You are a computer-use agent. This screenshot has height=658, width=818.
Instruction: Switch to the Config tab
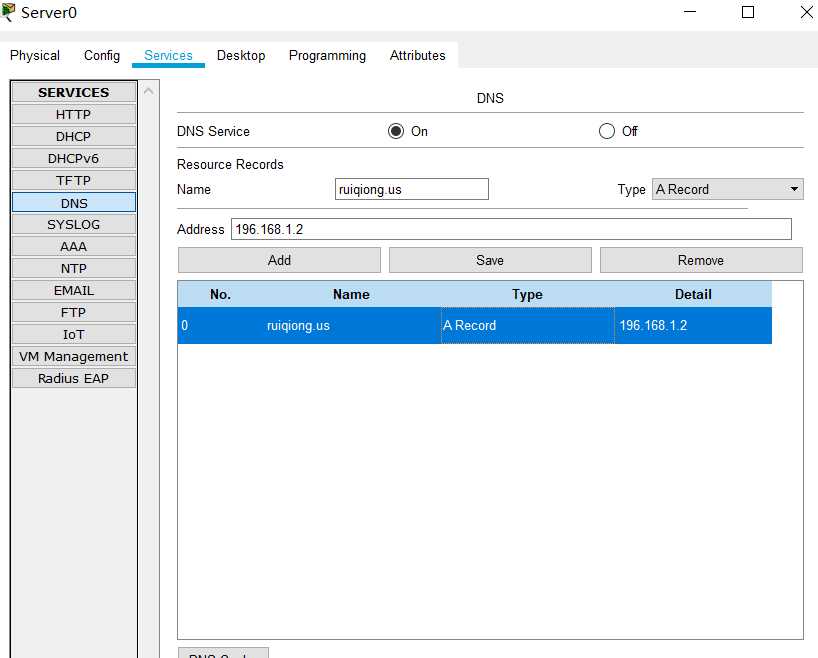[102, 55]
